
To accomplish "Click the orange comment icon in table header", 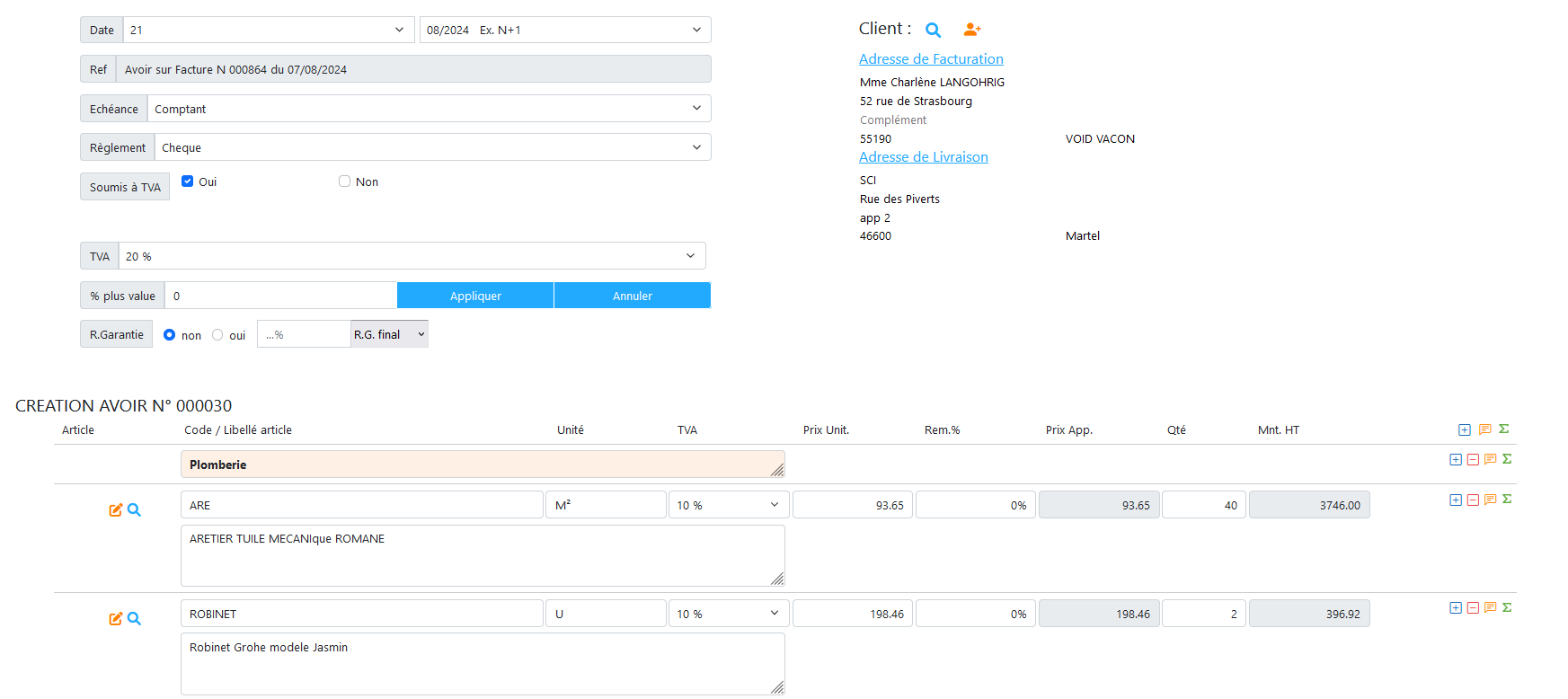I will [1484, 429].
